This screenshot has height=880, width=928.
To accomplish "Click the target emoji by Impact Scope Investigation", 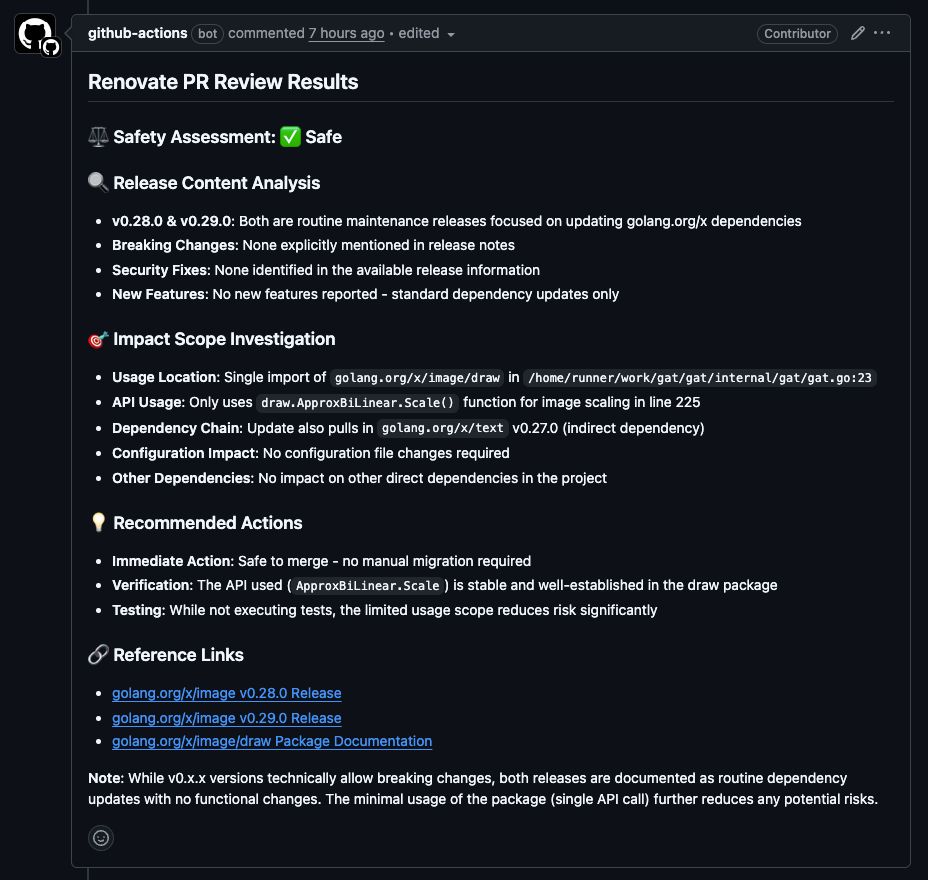I will 98,339.
